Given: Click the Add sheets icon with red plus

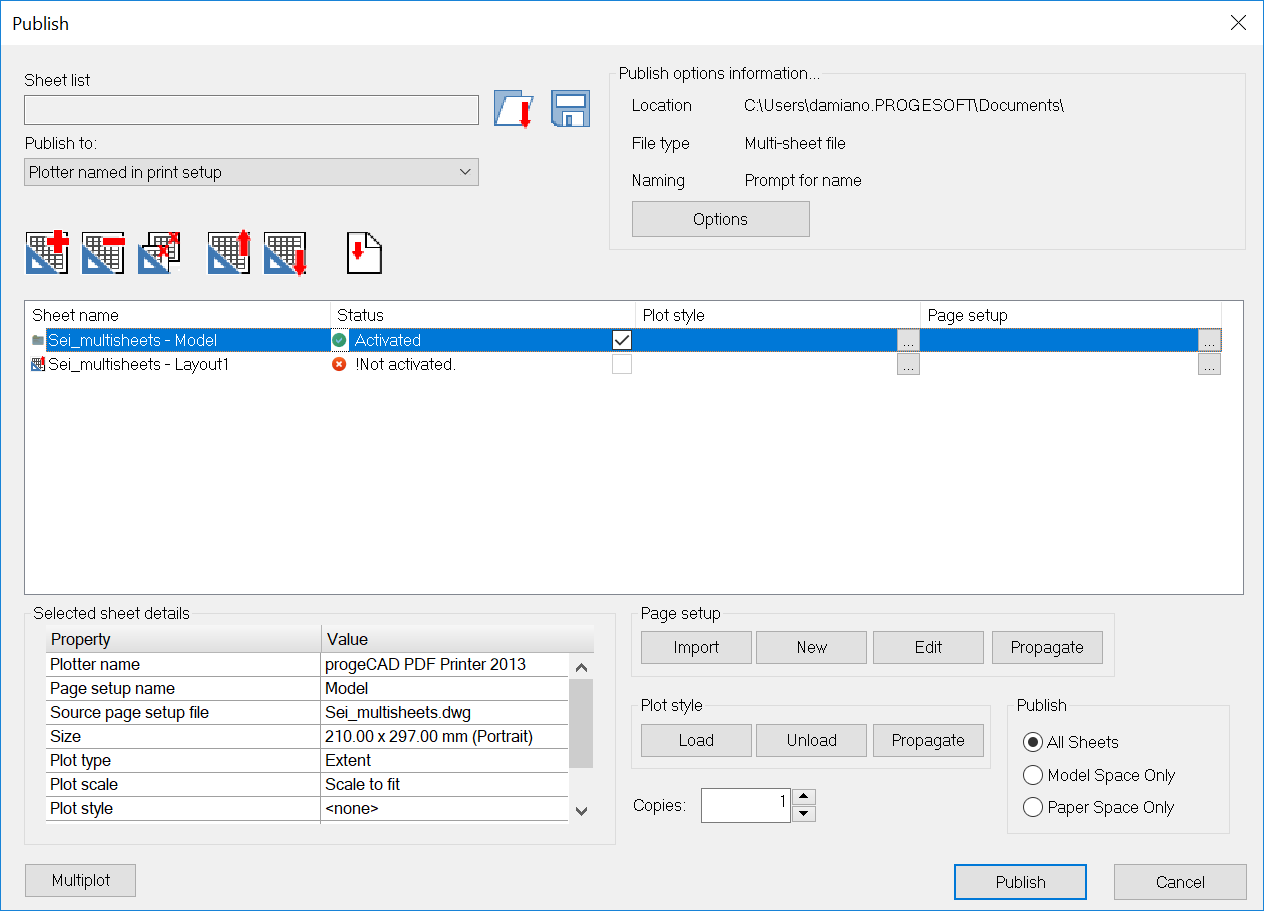Looking at the screenshot, I should click(47, 252).
